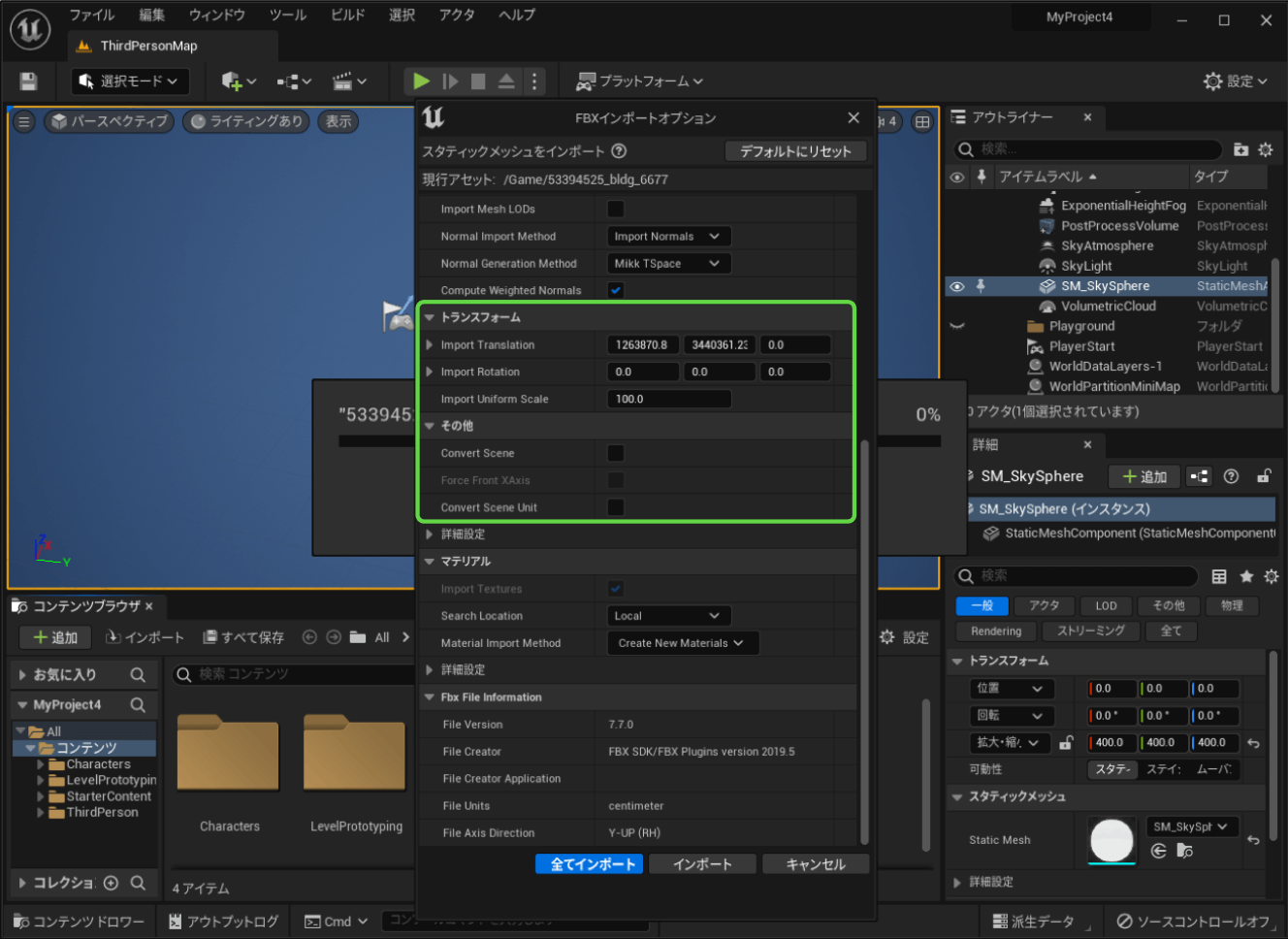This screenshot has width=1288, height=939.
Task: Click the stop simulation button
Action: 478,81
